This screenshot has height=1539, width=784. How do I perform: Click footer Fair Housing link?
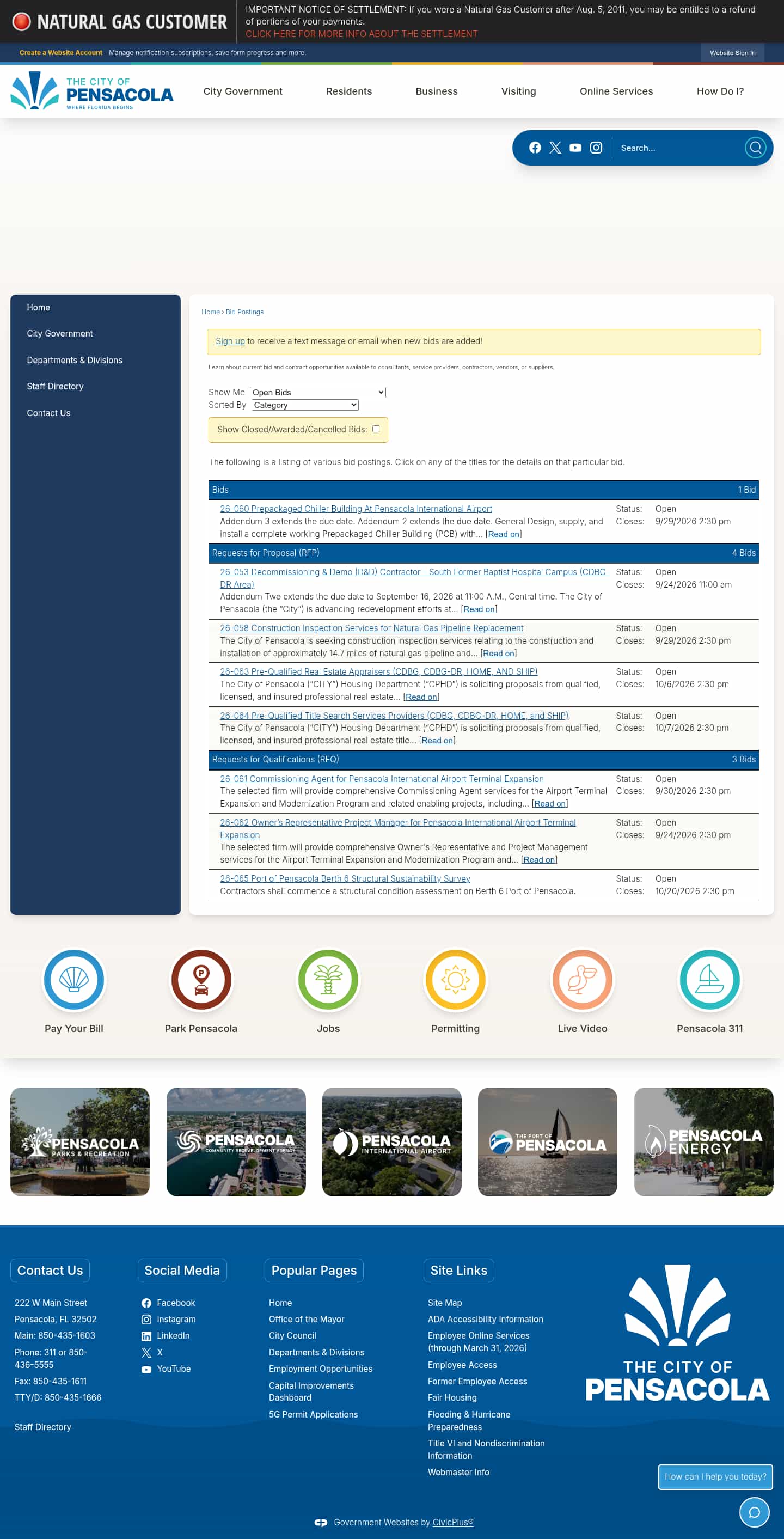452,1398
